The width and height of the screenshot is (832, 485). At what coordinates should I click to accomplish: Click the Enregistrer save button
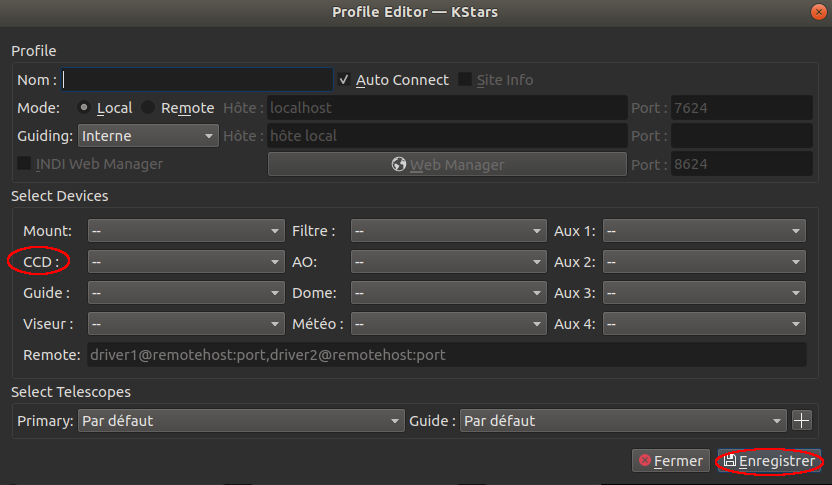(769, 461)
